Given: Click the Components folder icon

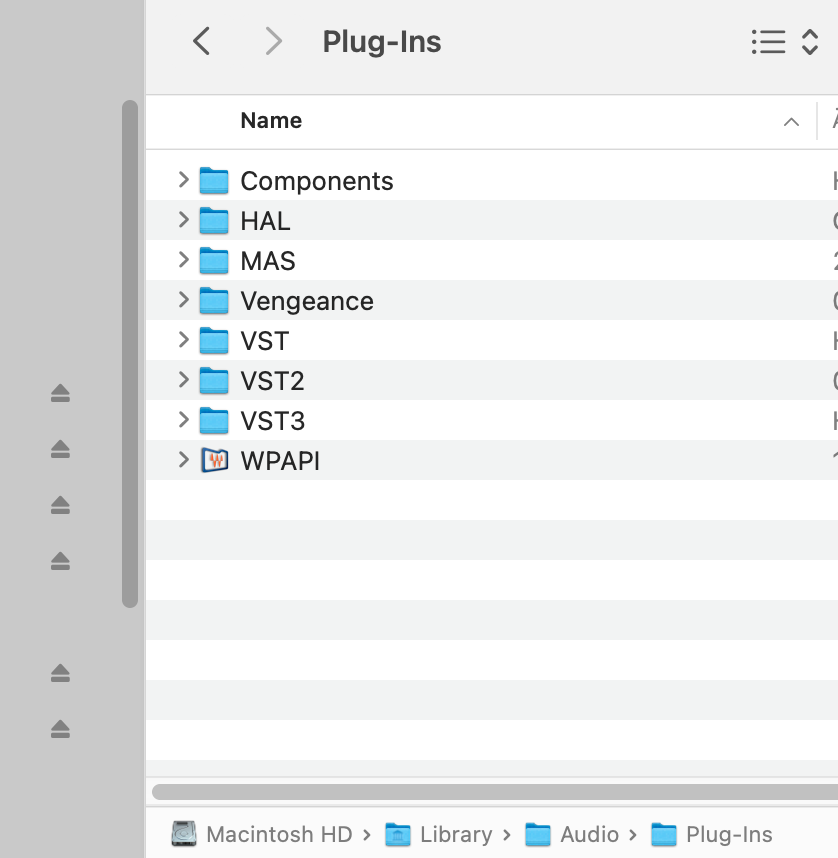Looking at the screenshot, I should [214, 181].
